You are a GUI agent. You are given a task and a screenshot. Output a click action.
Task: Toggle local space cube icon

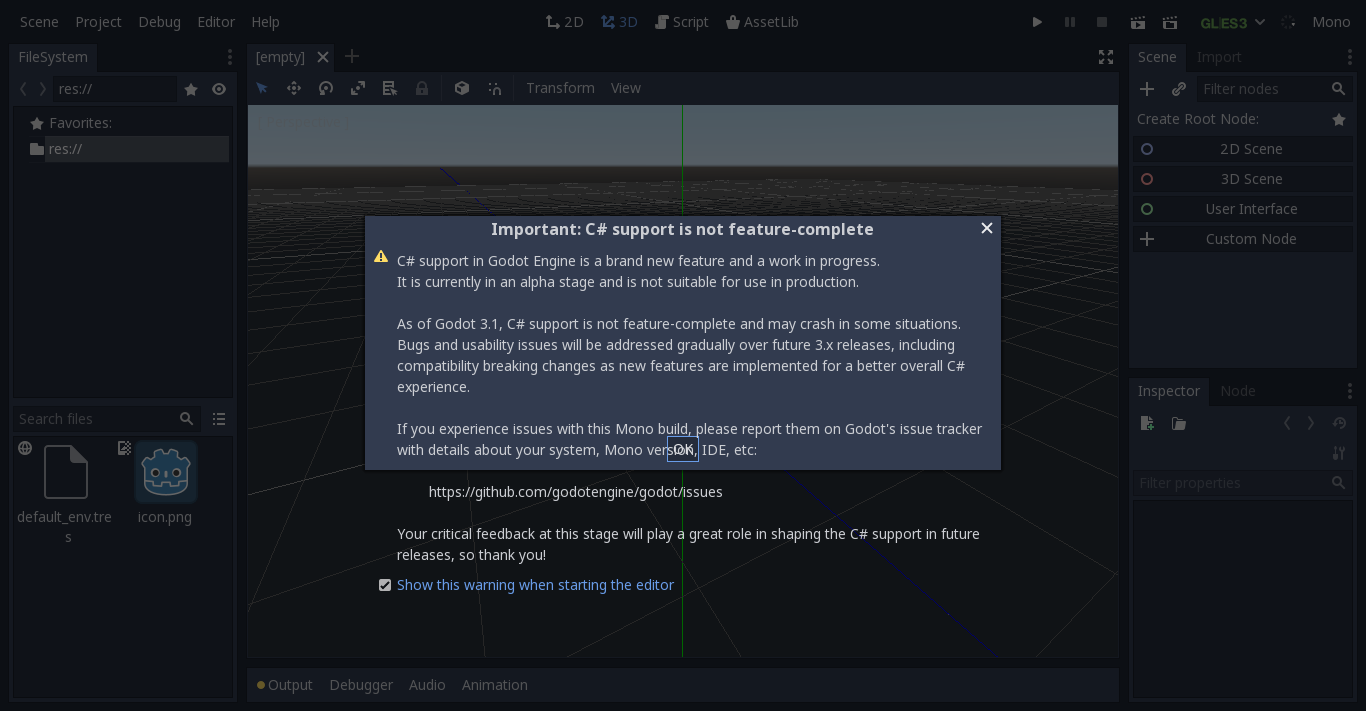[462, 88]
